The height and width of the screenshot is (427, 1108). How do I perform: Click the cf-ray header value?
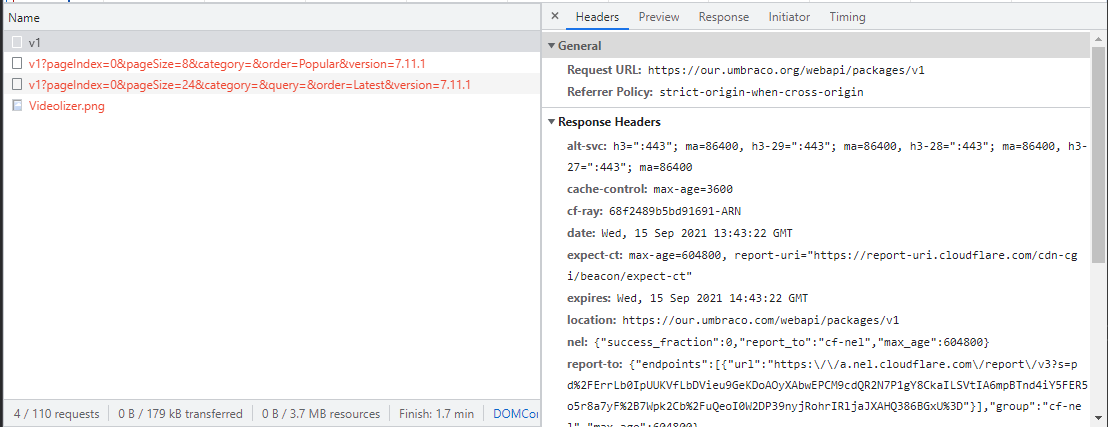coord(673,211)
